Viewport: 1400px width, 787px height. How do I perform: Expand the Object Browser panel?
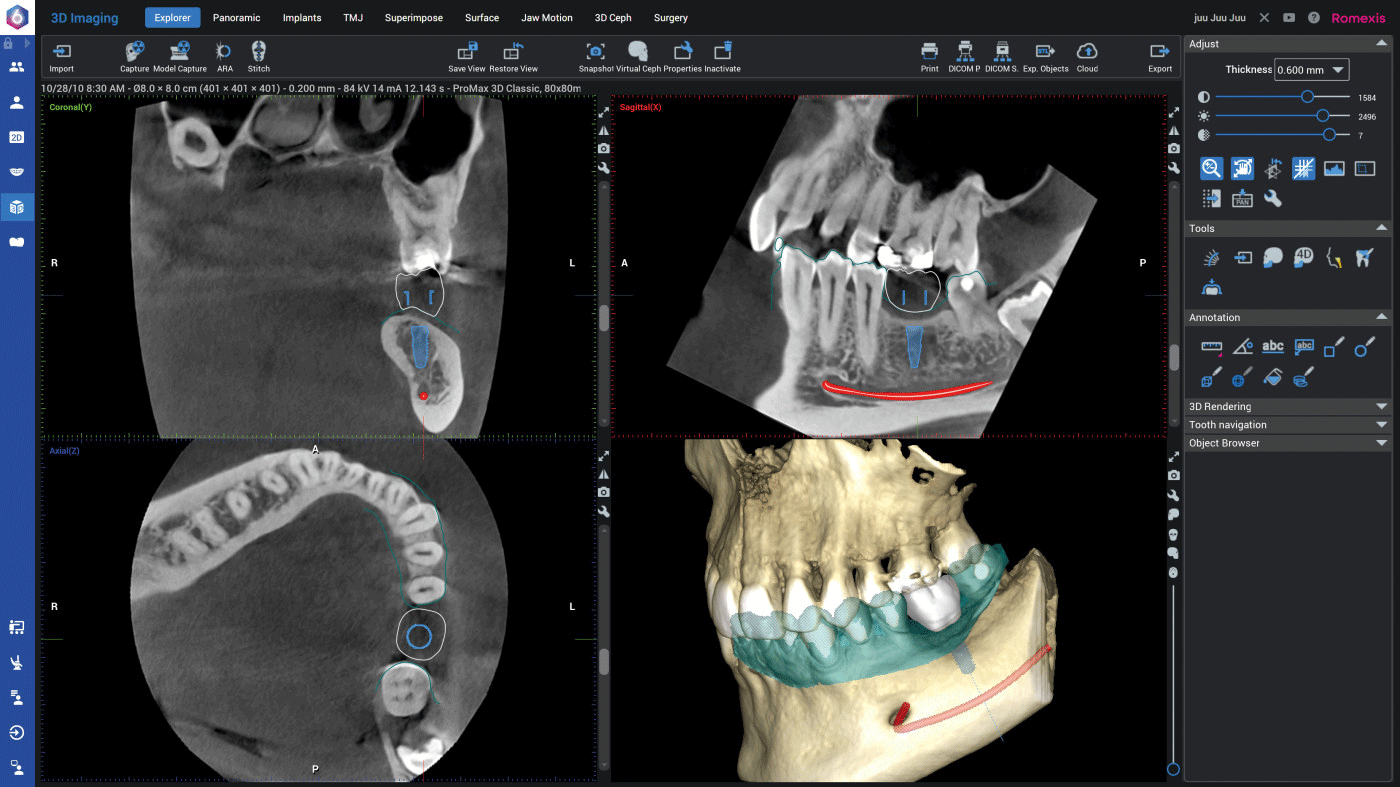tap(1288, 443)
